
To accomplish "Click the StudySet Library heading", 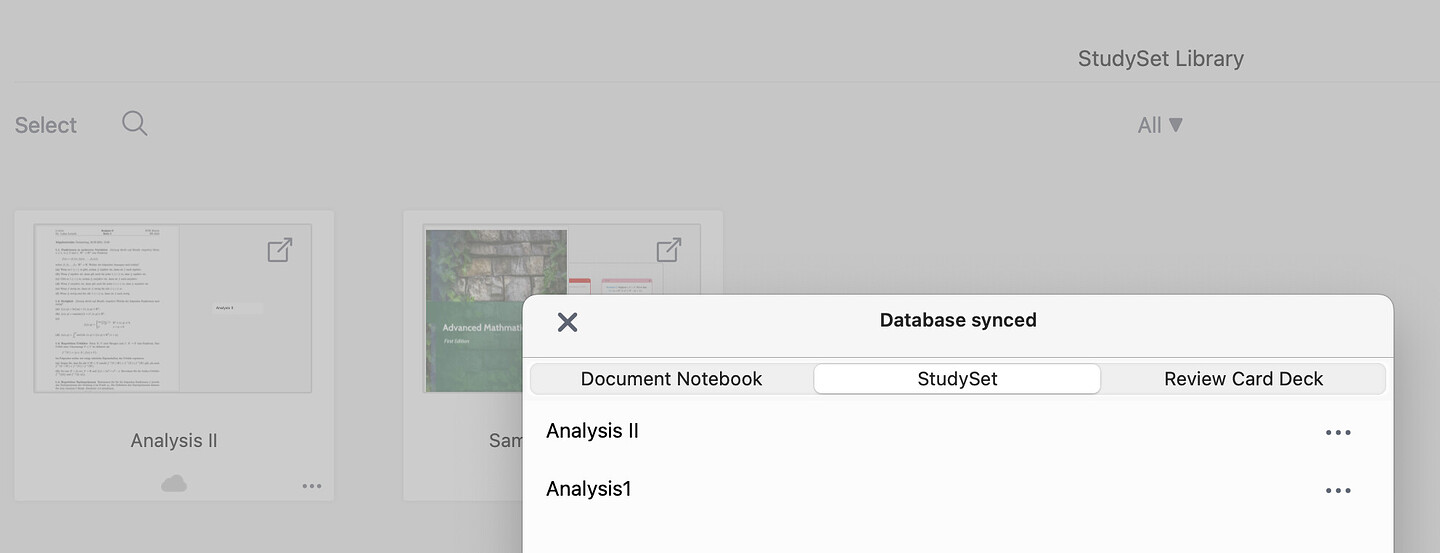I will [x=1161, y=59].
